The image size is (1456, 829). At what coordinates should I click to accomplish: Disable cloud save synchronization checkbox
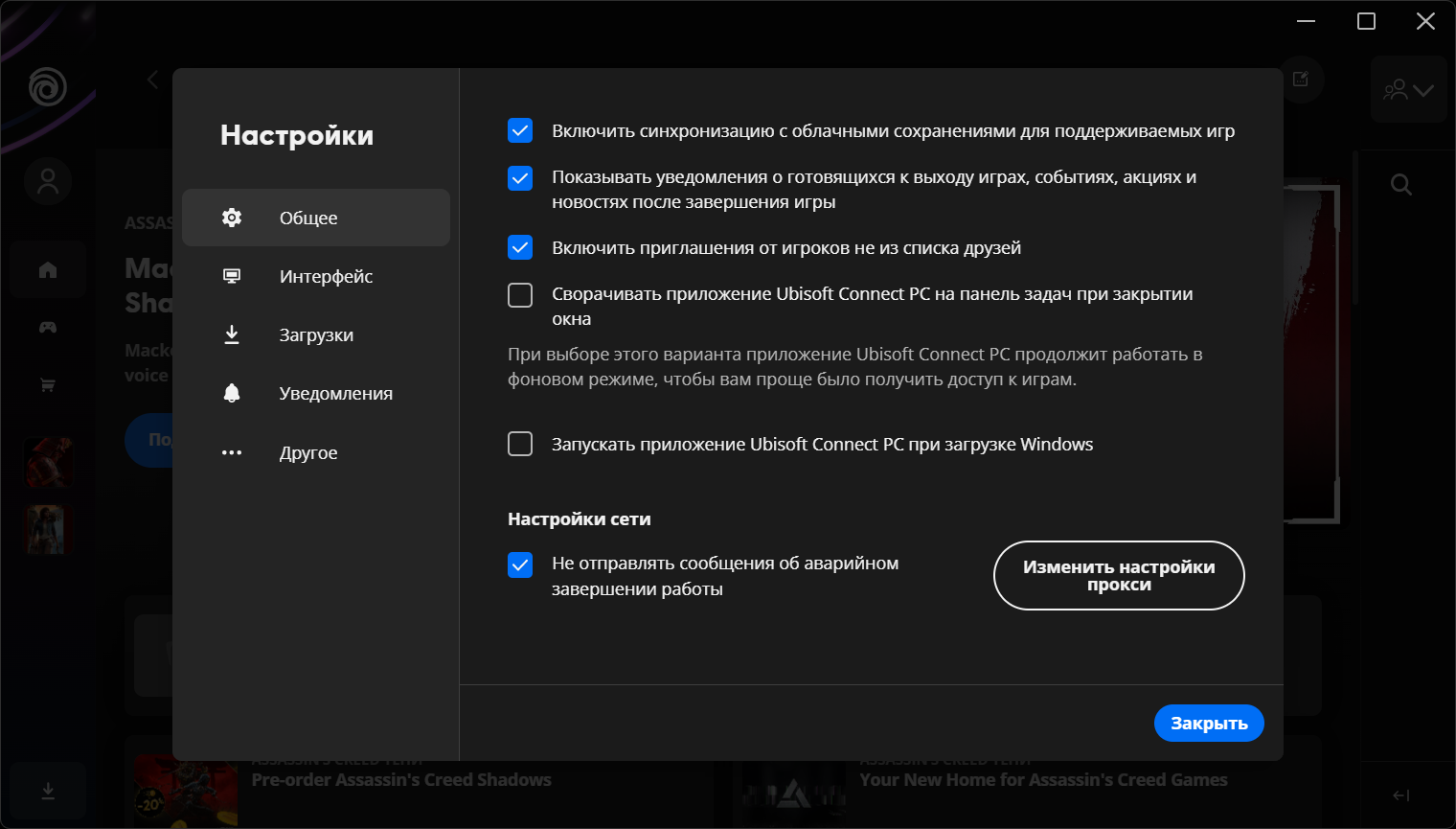(520, 130)
